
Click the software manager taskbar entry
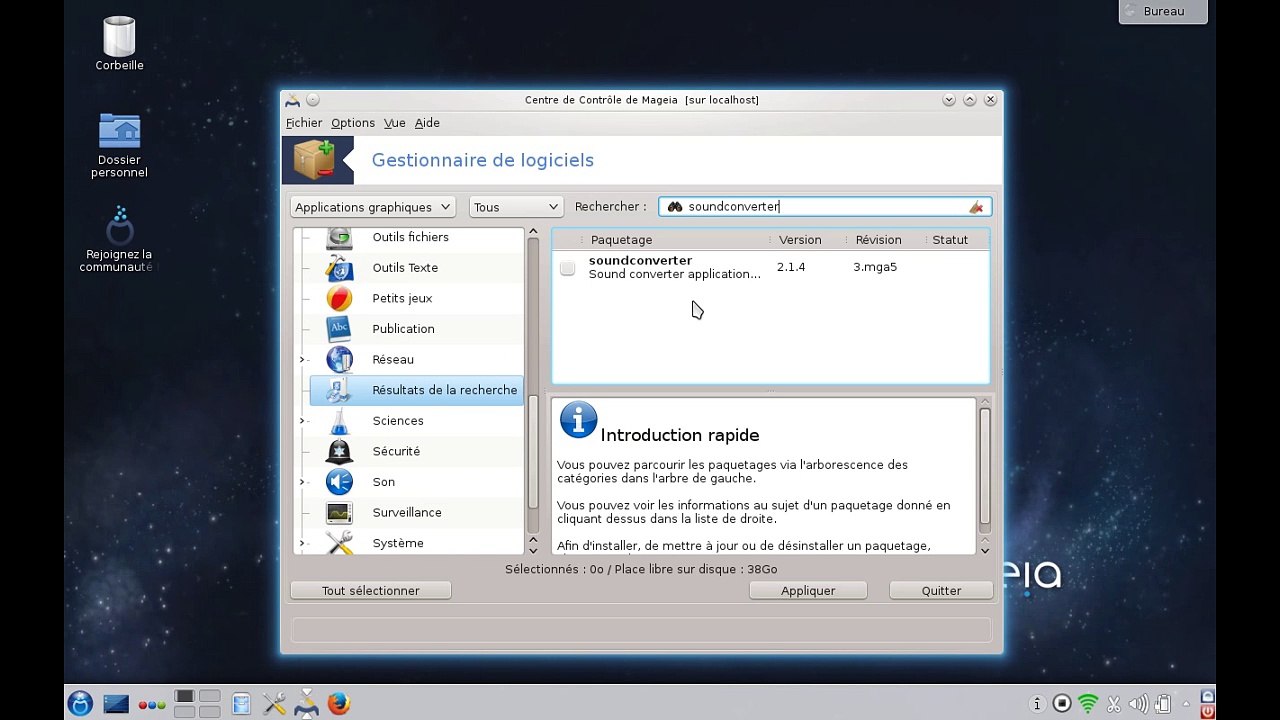click(306, 704)
